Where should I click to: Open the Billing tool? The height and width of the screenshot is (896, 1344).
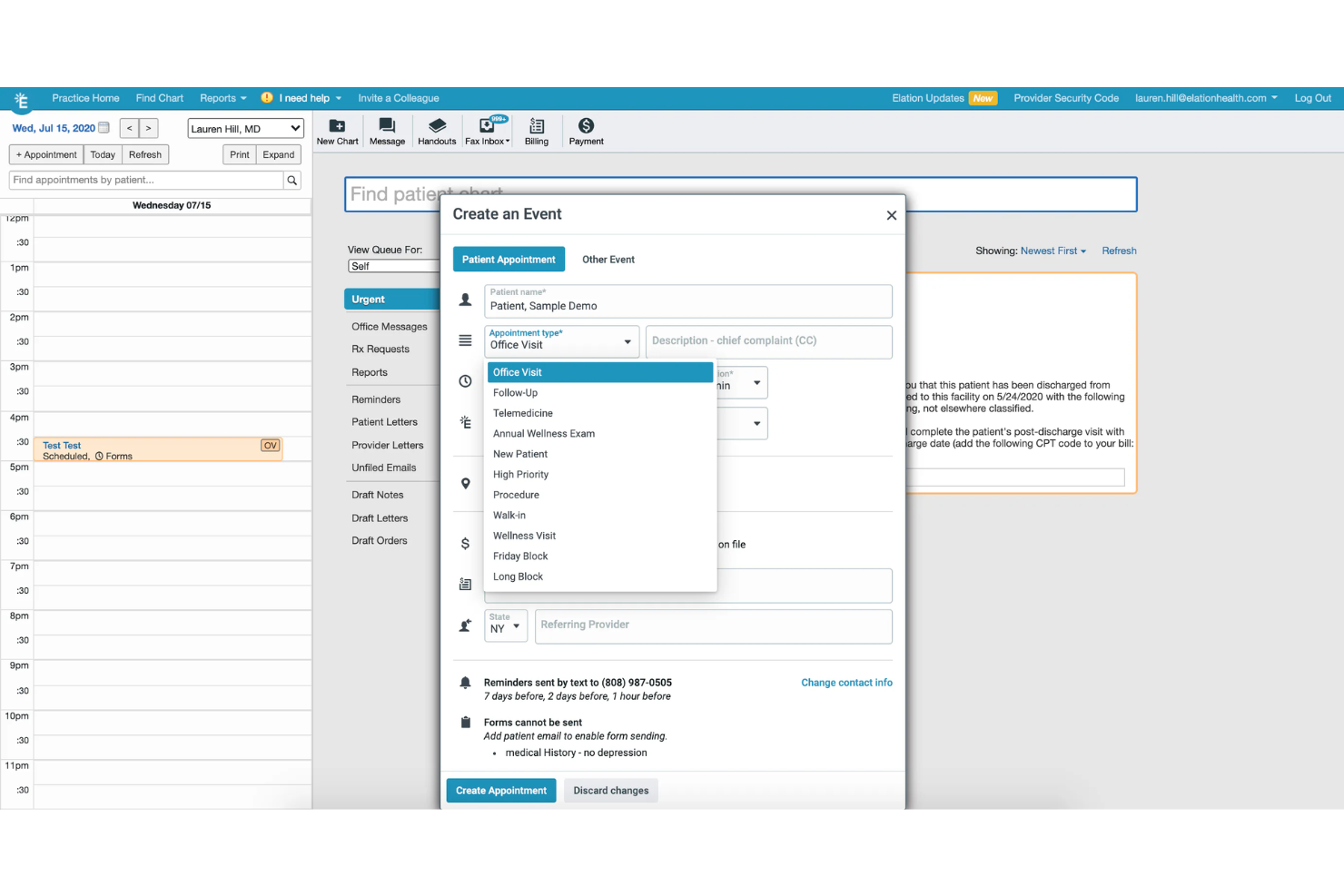point(537,132)
